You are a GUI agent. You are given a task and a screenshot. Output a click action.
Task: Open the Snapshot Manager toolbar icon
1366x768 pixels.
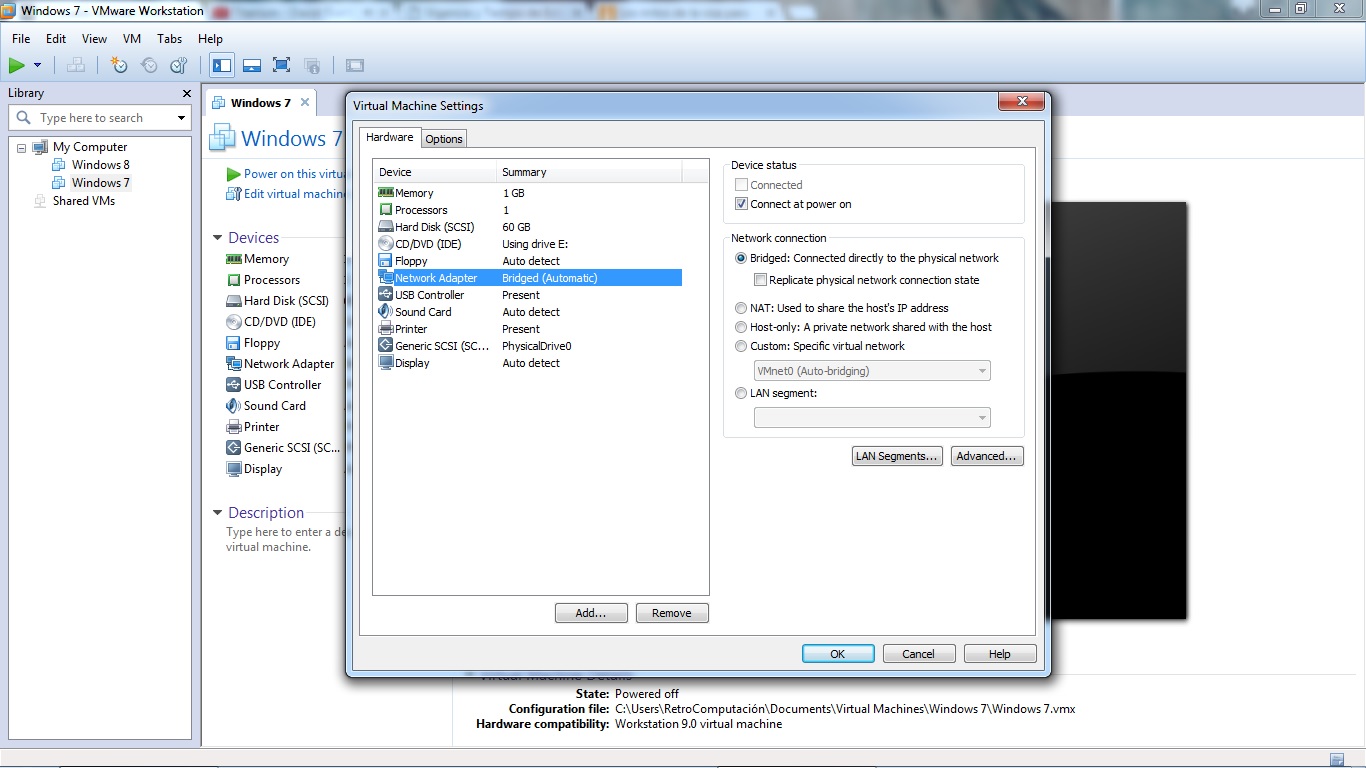coord(179,65)
